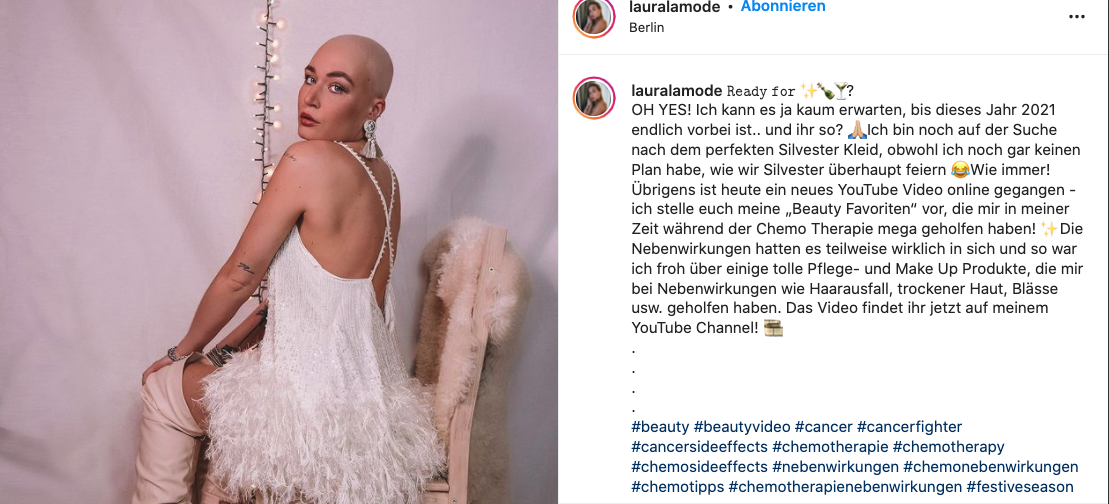Open the #chemotipps hashtag
This screenshot has width=1109, height=504.
click(x=677, y=487)
